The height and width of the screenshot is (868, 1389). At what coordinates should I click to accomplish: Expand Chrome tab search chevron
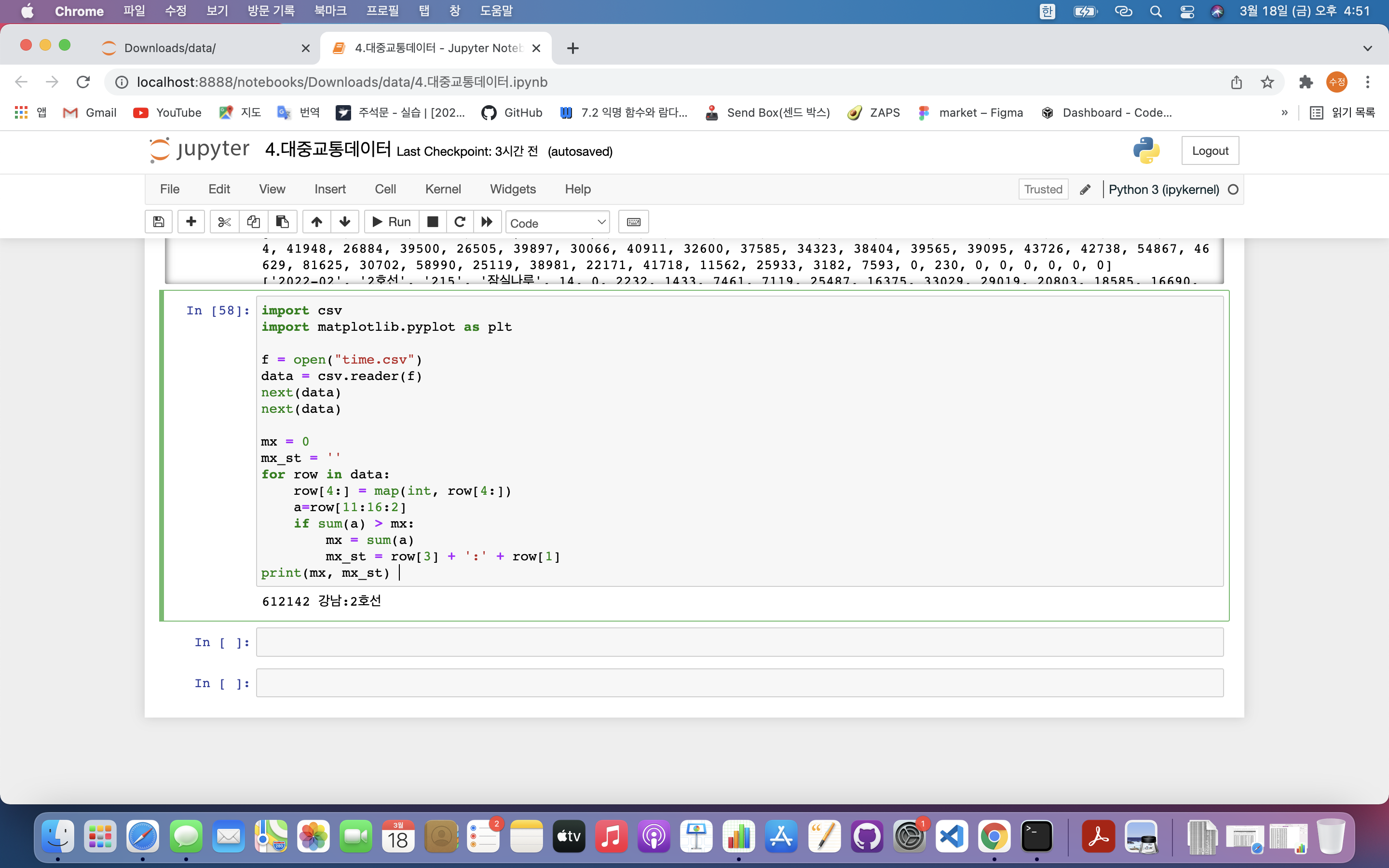coord(1367,48)
